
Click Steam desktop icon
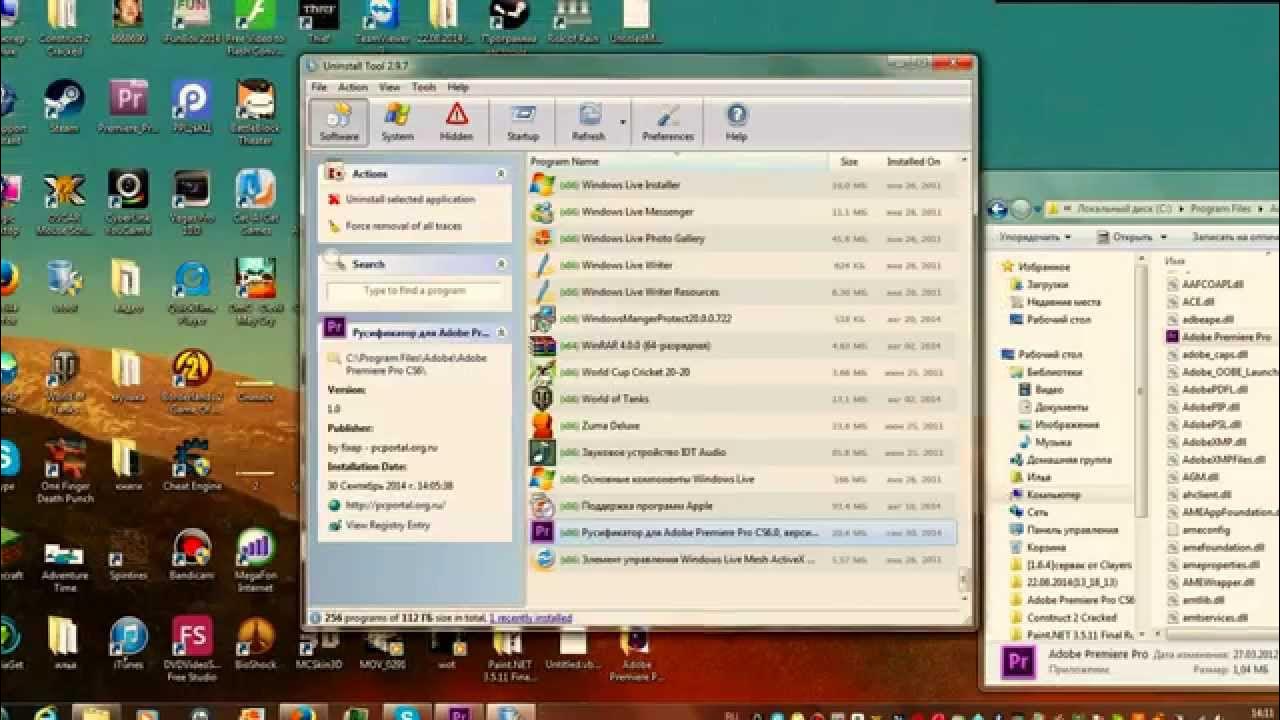[x=65, y=107]
